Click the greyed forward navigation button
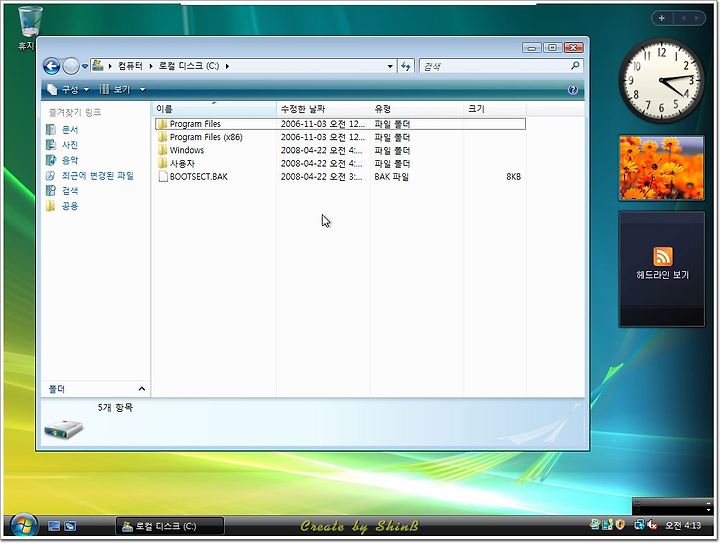Viewport: 720px width, 543px height. (71, 66)
